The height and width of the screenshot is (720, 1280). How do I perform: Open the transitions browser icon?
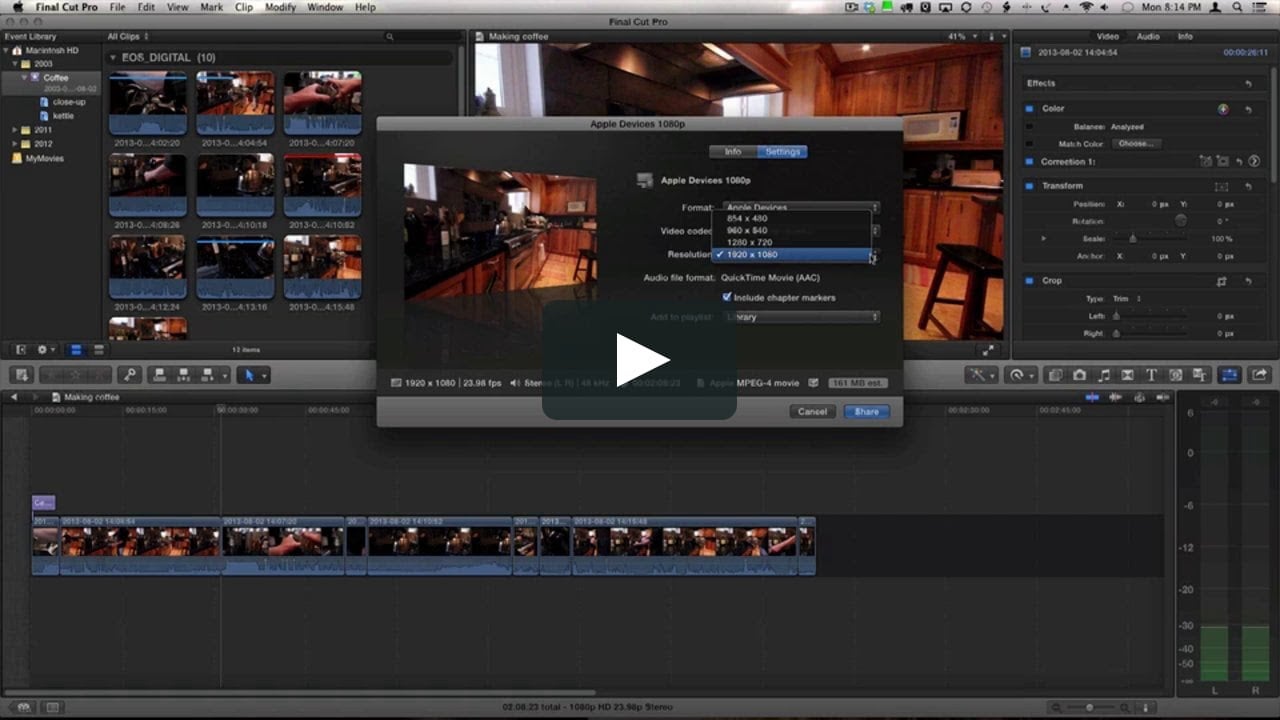[x=1128, y=375]
